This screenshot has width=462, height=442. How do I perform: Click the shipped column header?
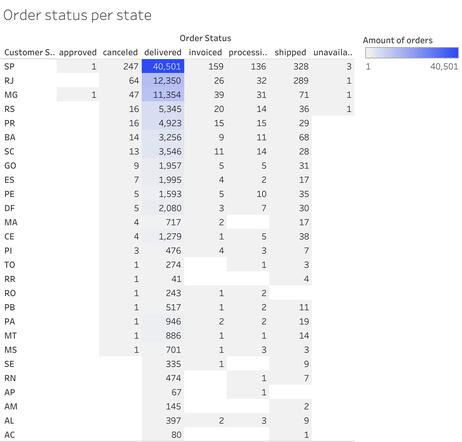[290, 52]
